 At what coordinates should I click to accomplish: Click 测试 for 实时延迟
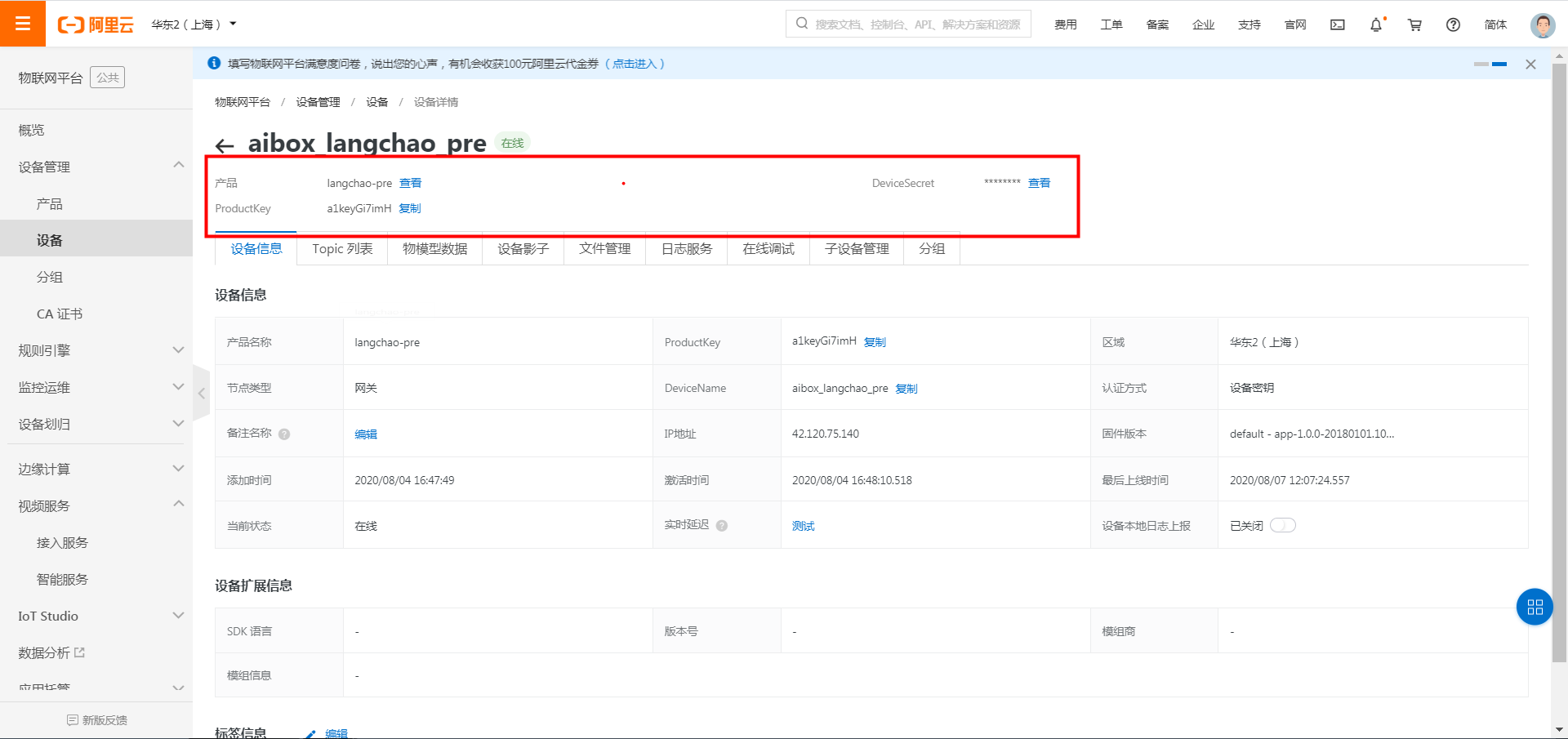click(x=804, y=526)
